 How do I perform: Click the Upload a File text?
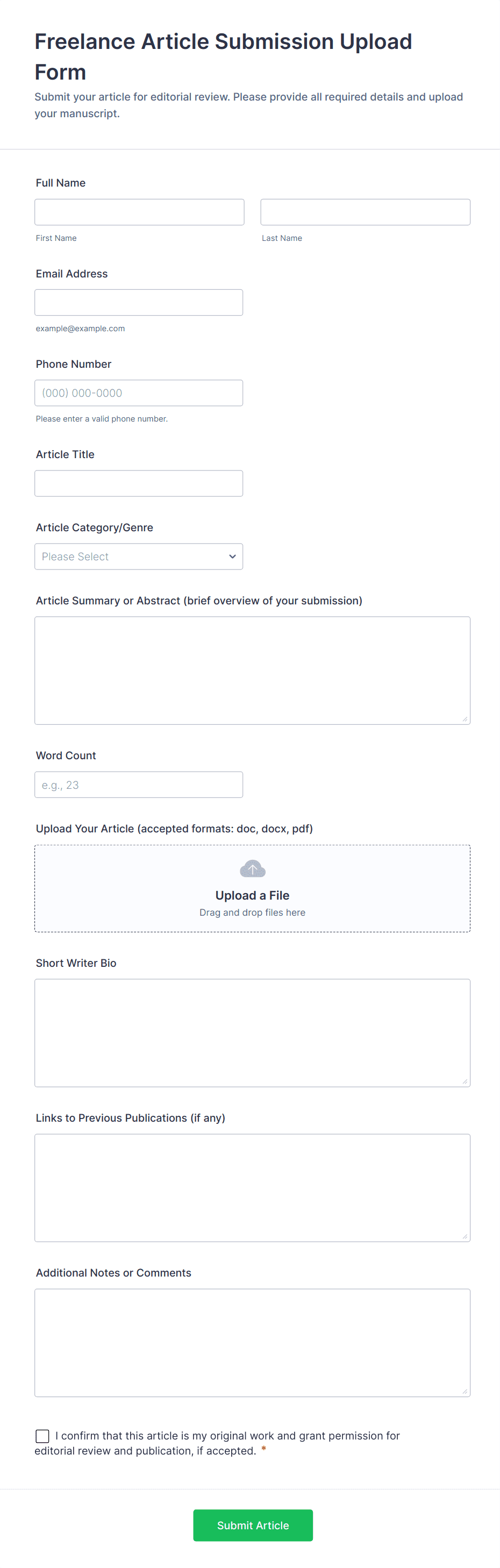point(252,895)
